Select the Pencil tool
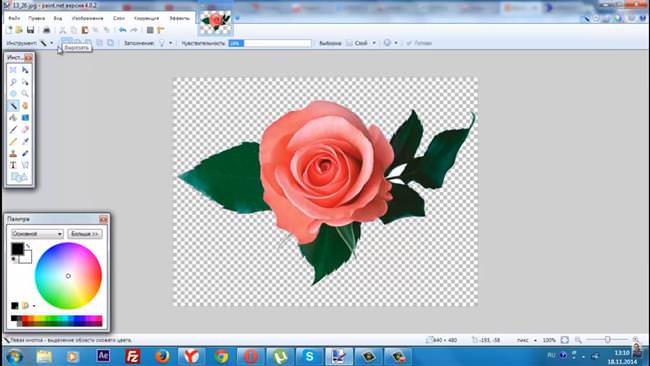The image size is (650, 366). (x=13, y=142)
